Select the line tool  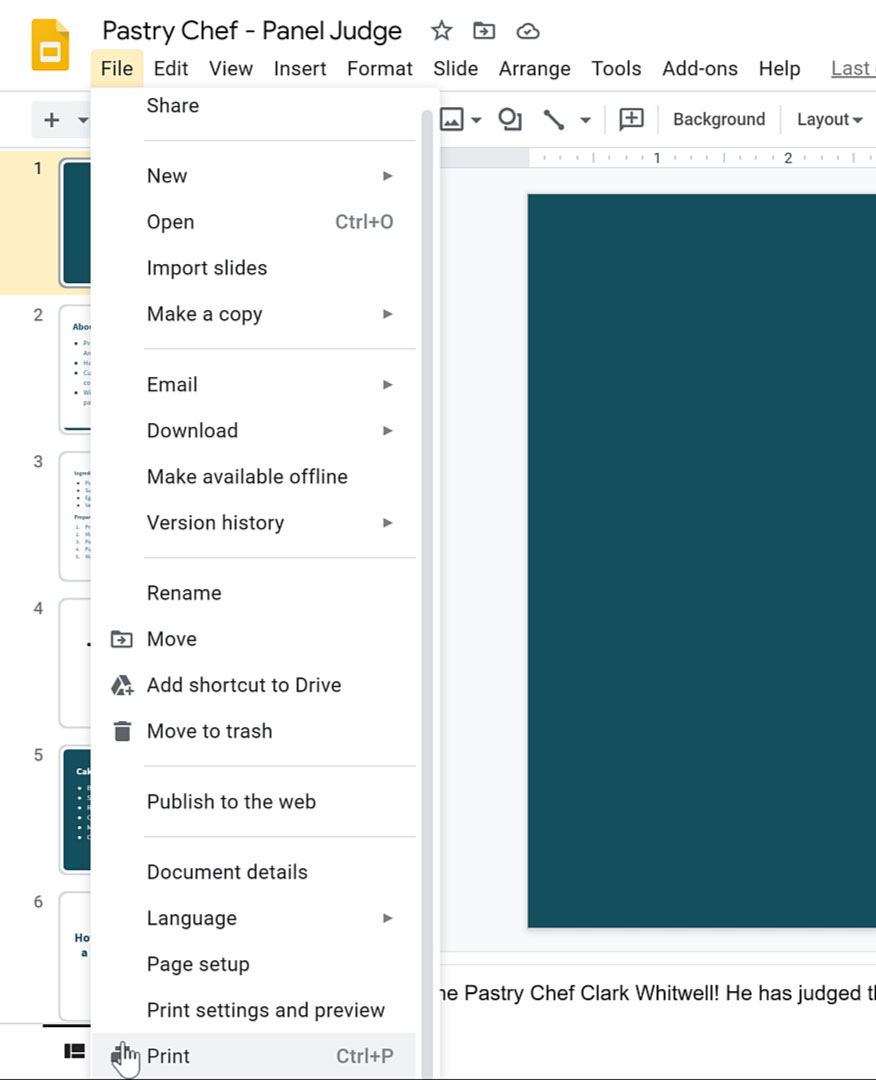click(554, 119)
